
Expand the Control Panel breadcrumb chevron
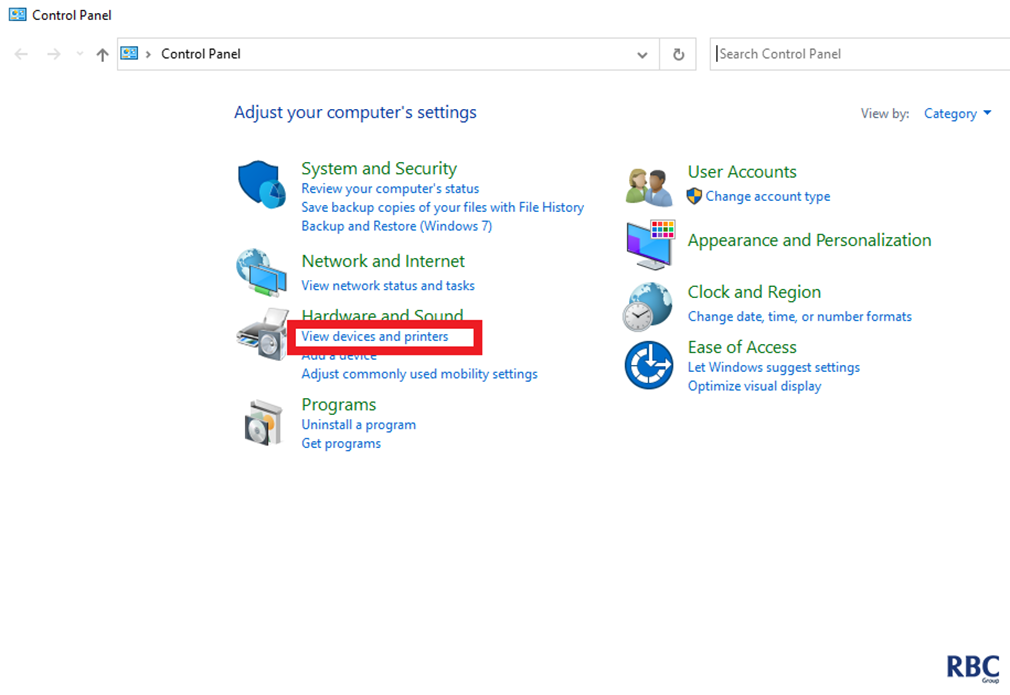point(148,54)
